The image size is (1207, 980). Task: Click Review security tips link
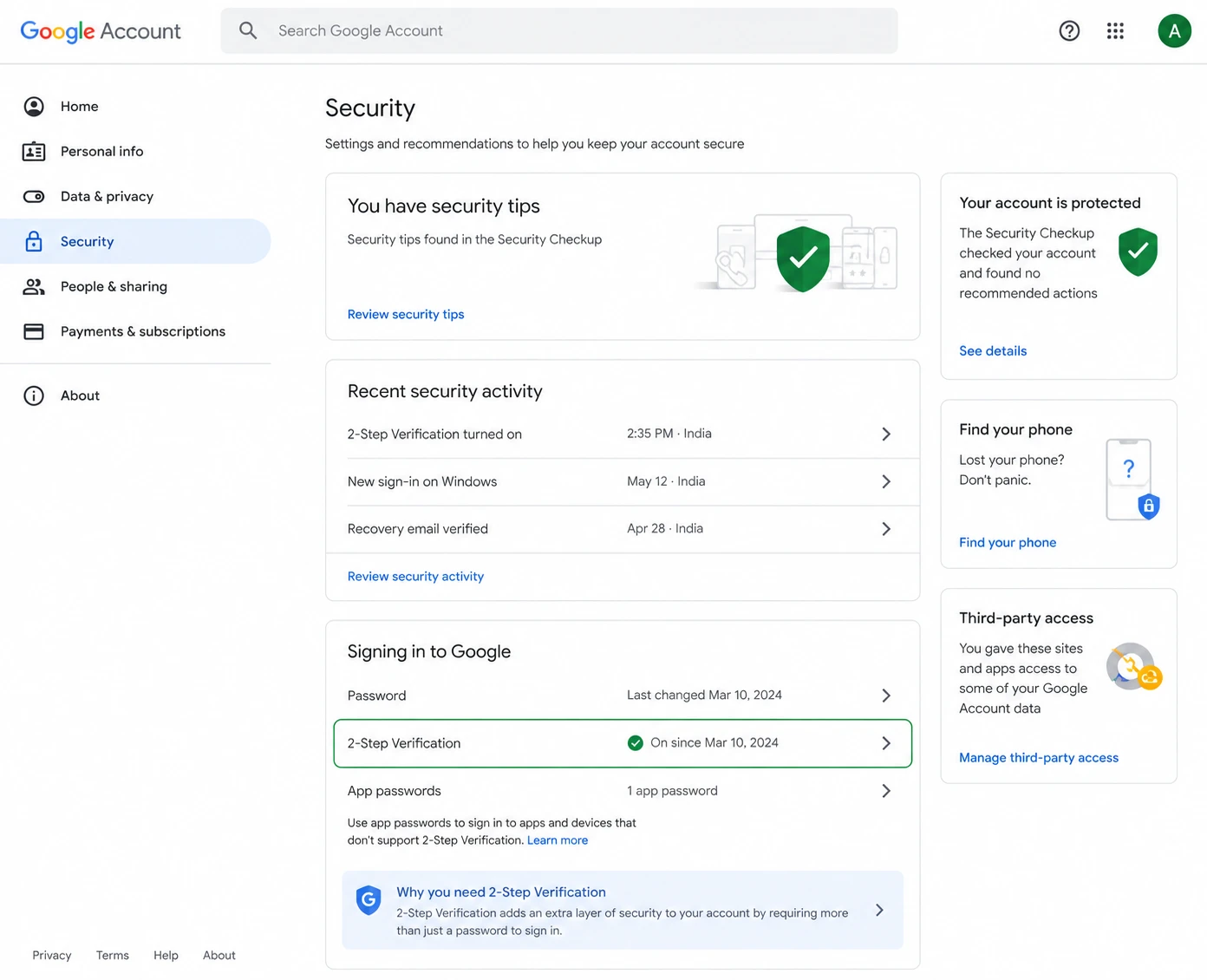coord(406,315)
